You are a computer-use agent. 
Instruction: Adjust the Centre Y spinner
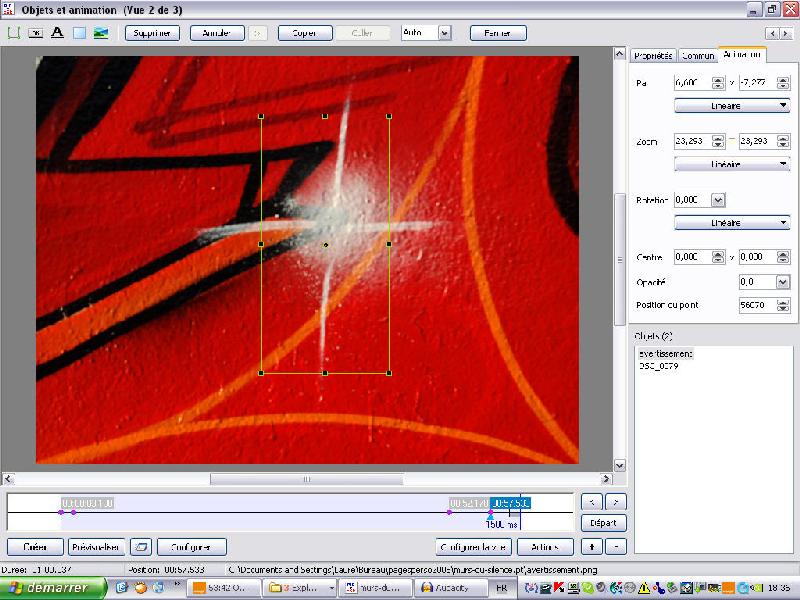[783, 257]
